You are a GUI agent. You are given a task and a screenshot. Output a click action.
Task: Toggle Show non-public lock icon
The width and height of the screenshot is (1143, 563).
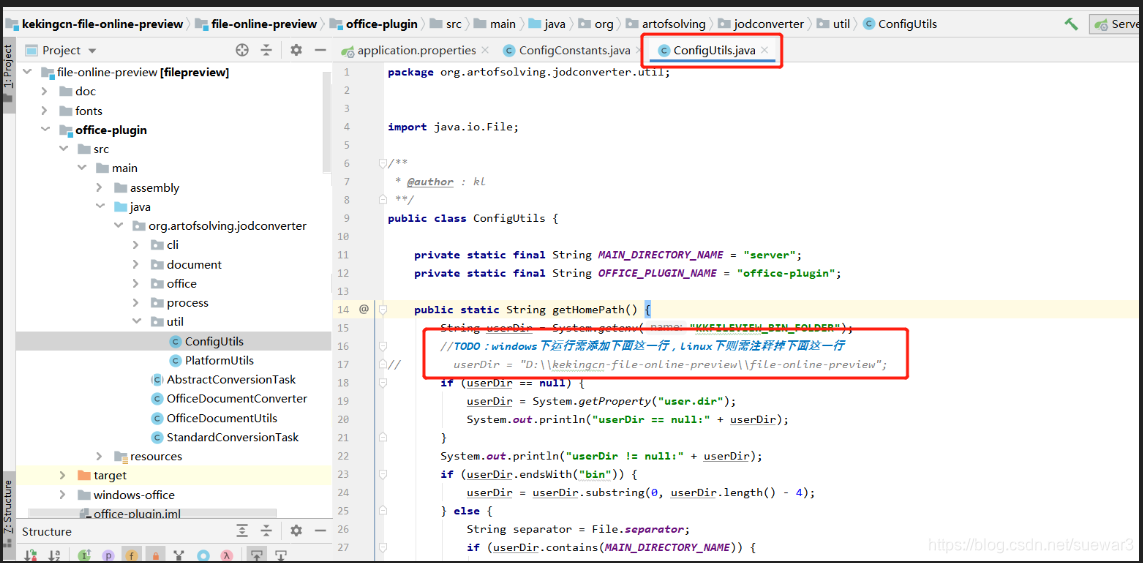pos(156,555)
